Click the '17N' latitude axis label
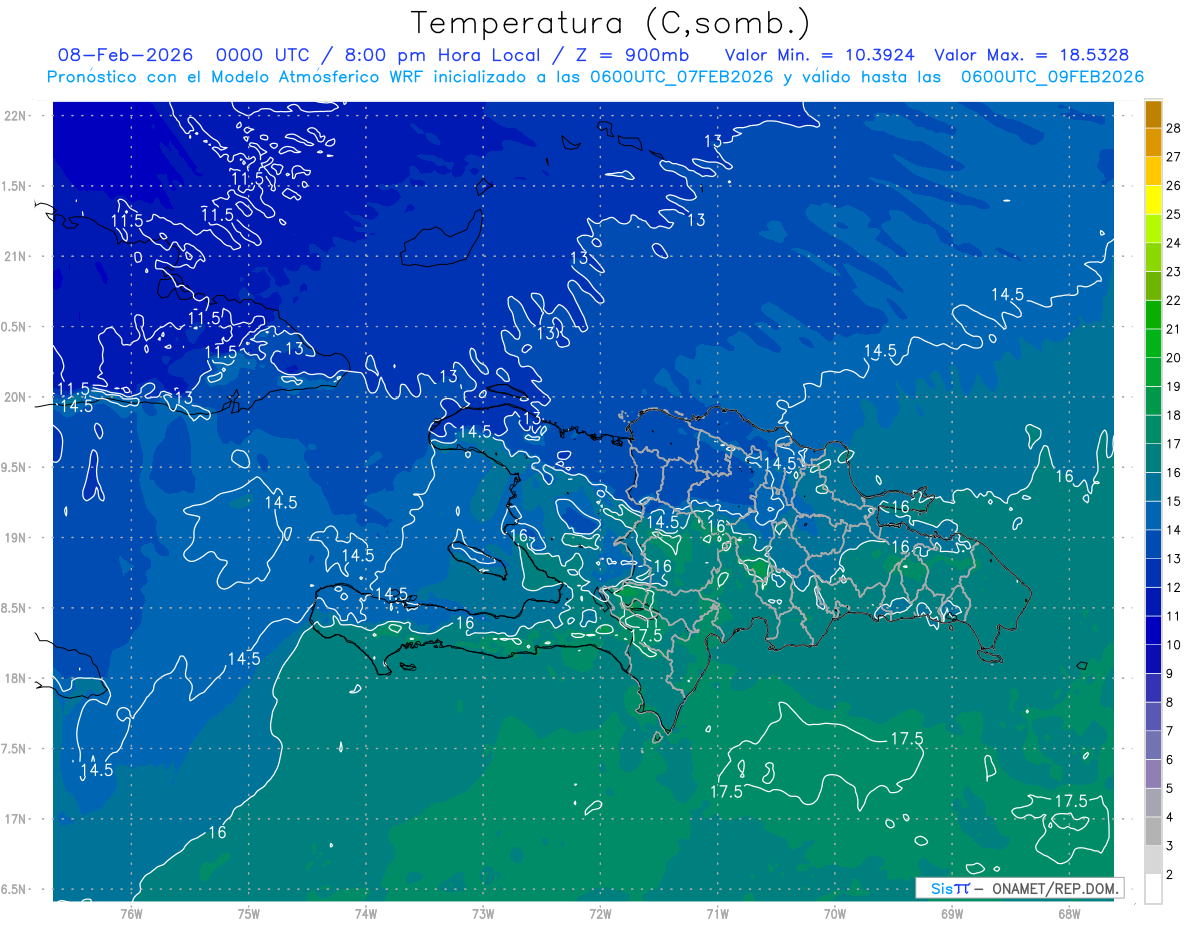Image resolution: width=1200 pixels, height=927 pixels. (x=14, y=819)
